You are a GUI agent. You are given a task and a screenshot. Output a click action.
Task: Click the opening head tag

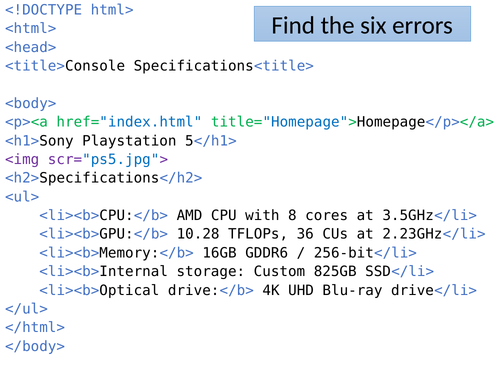pos(31,47)
